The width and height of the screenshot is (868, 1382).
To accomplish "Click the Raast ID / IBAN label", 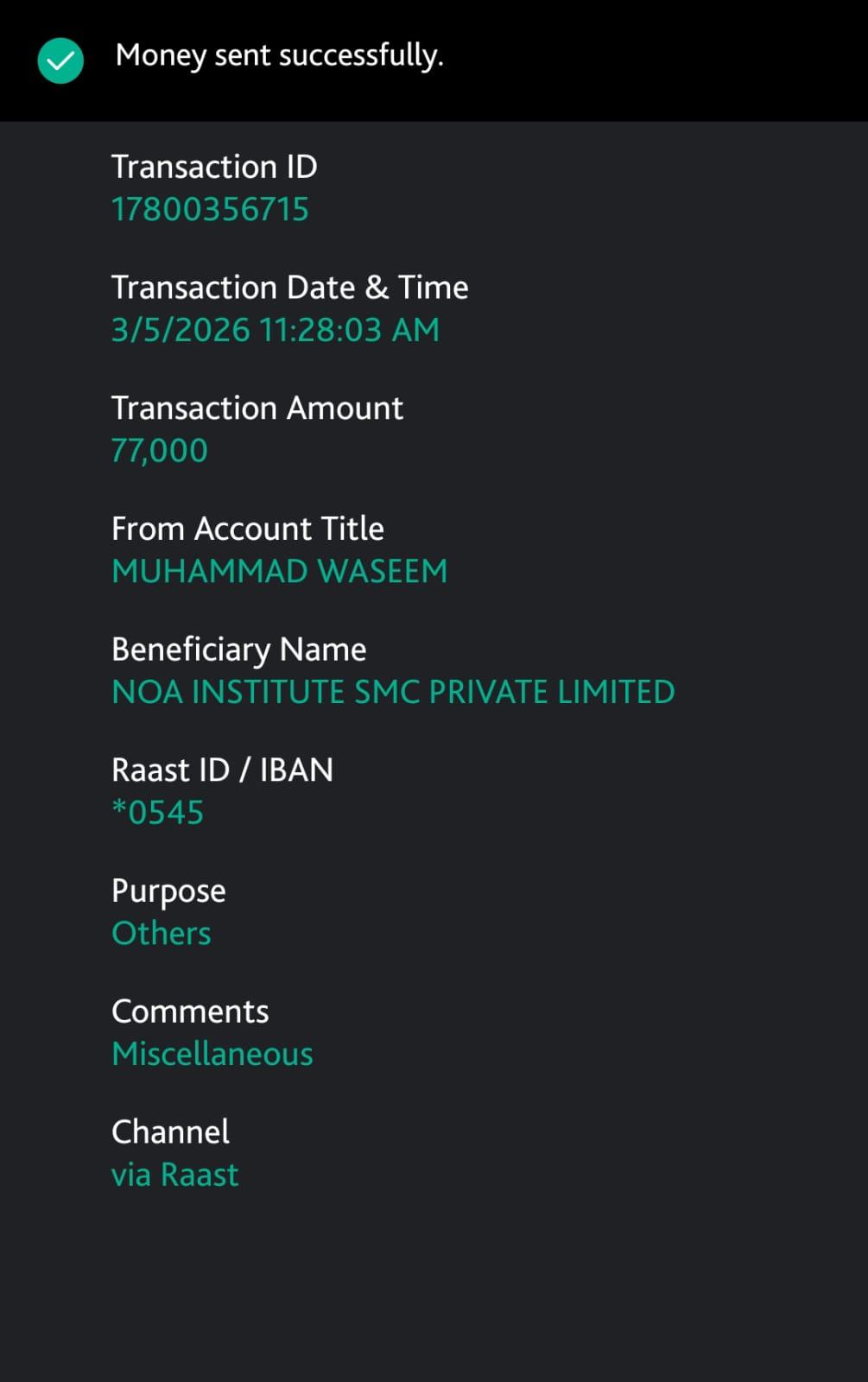I will 222,770.
